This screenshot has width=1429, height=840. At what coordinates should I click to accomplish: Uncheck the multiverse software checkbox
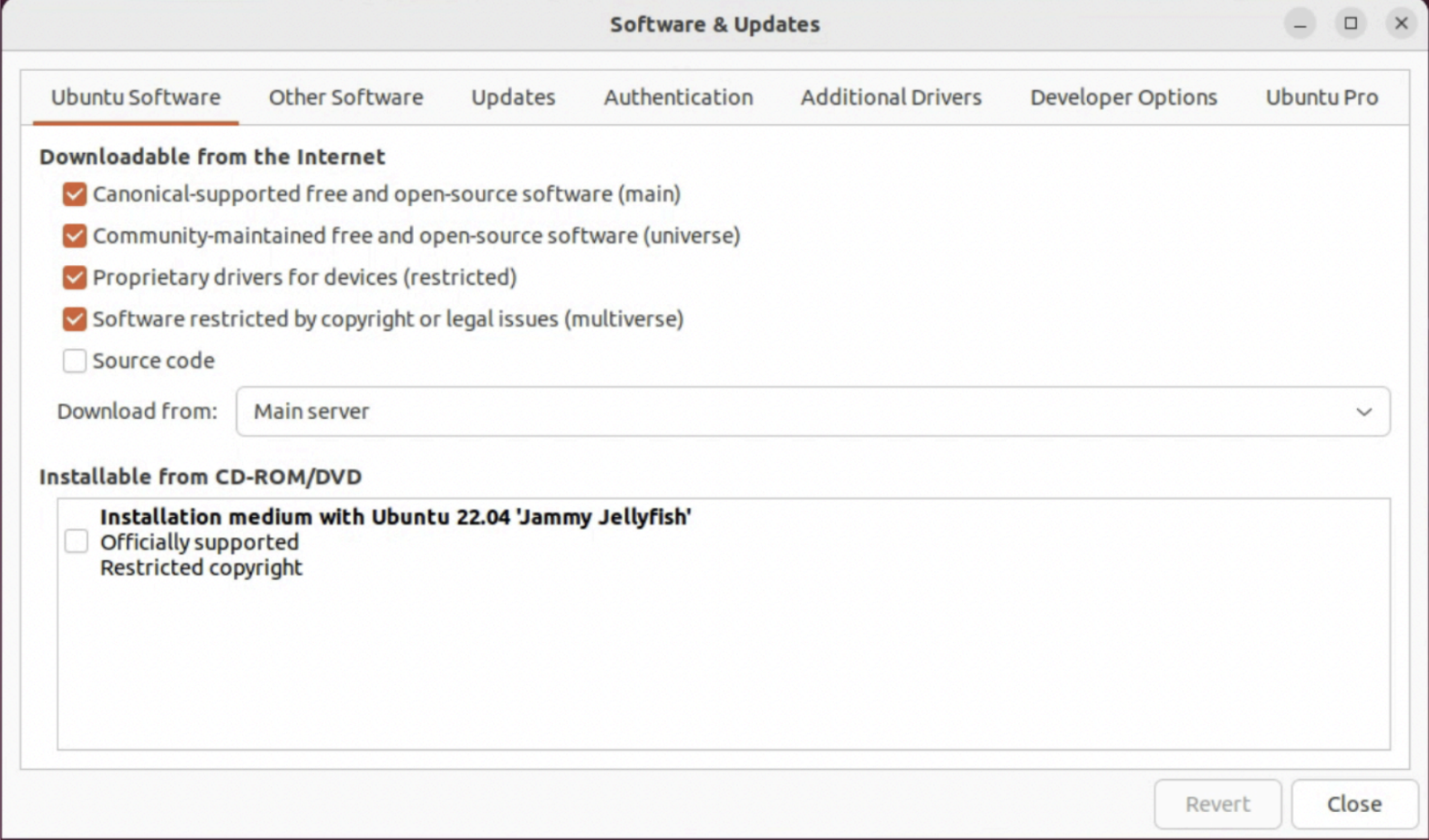click(x=75, y=319)
